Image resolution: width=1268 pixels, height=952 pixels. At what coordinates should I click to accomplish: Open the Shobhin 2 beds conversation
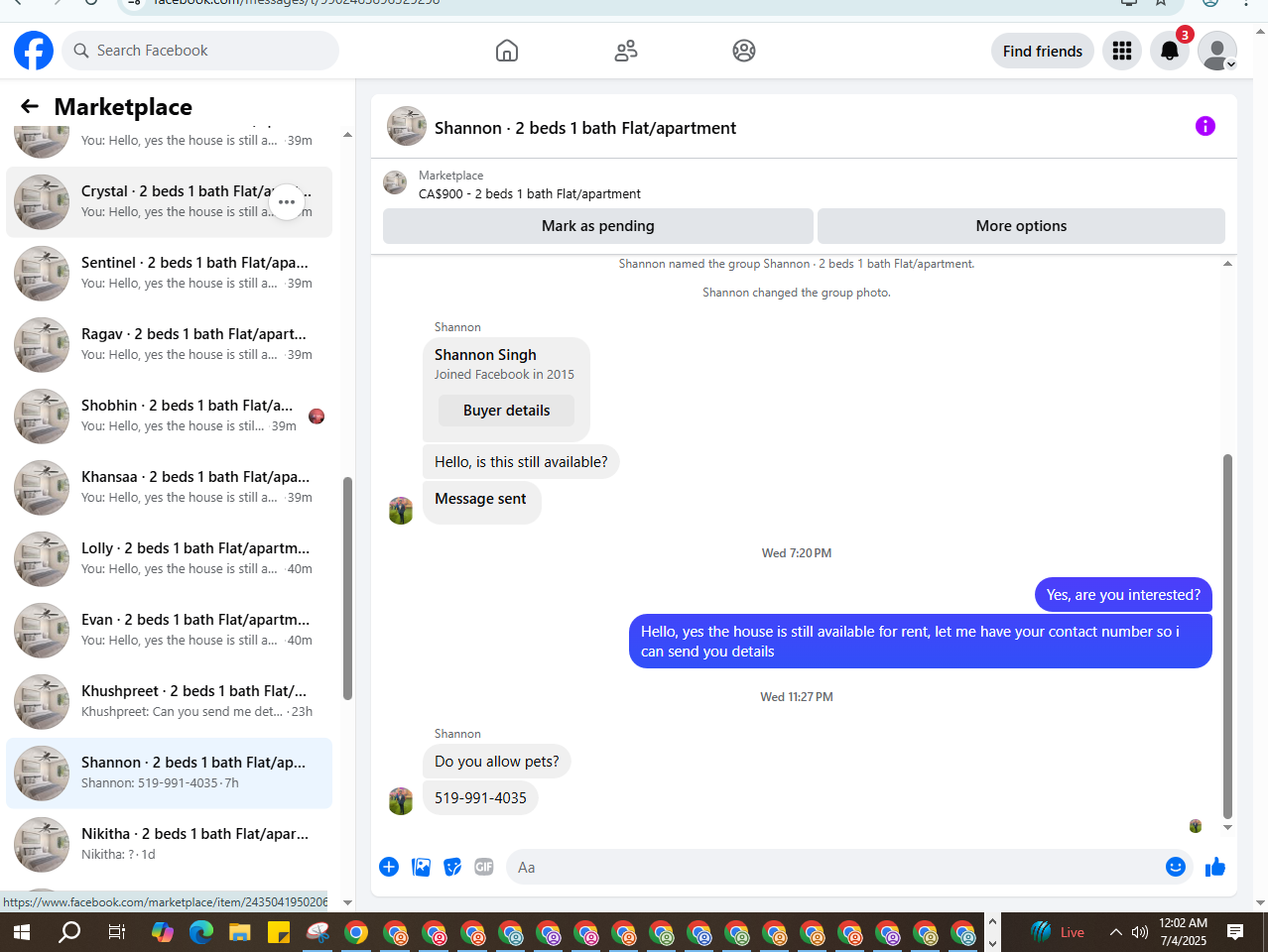(169, 416)
